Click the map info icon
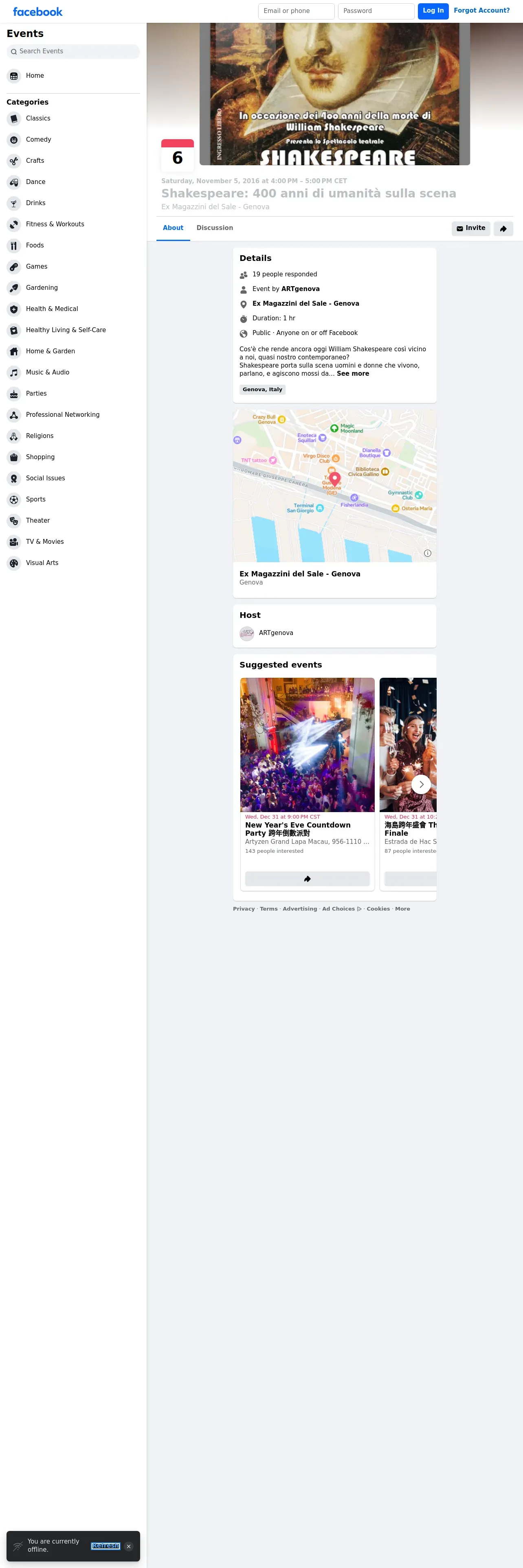The image size is (523, 1568). pos(427,553)
